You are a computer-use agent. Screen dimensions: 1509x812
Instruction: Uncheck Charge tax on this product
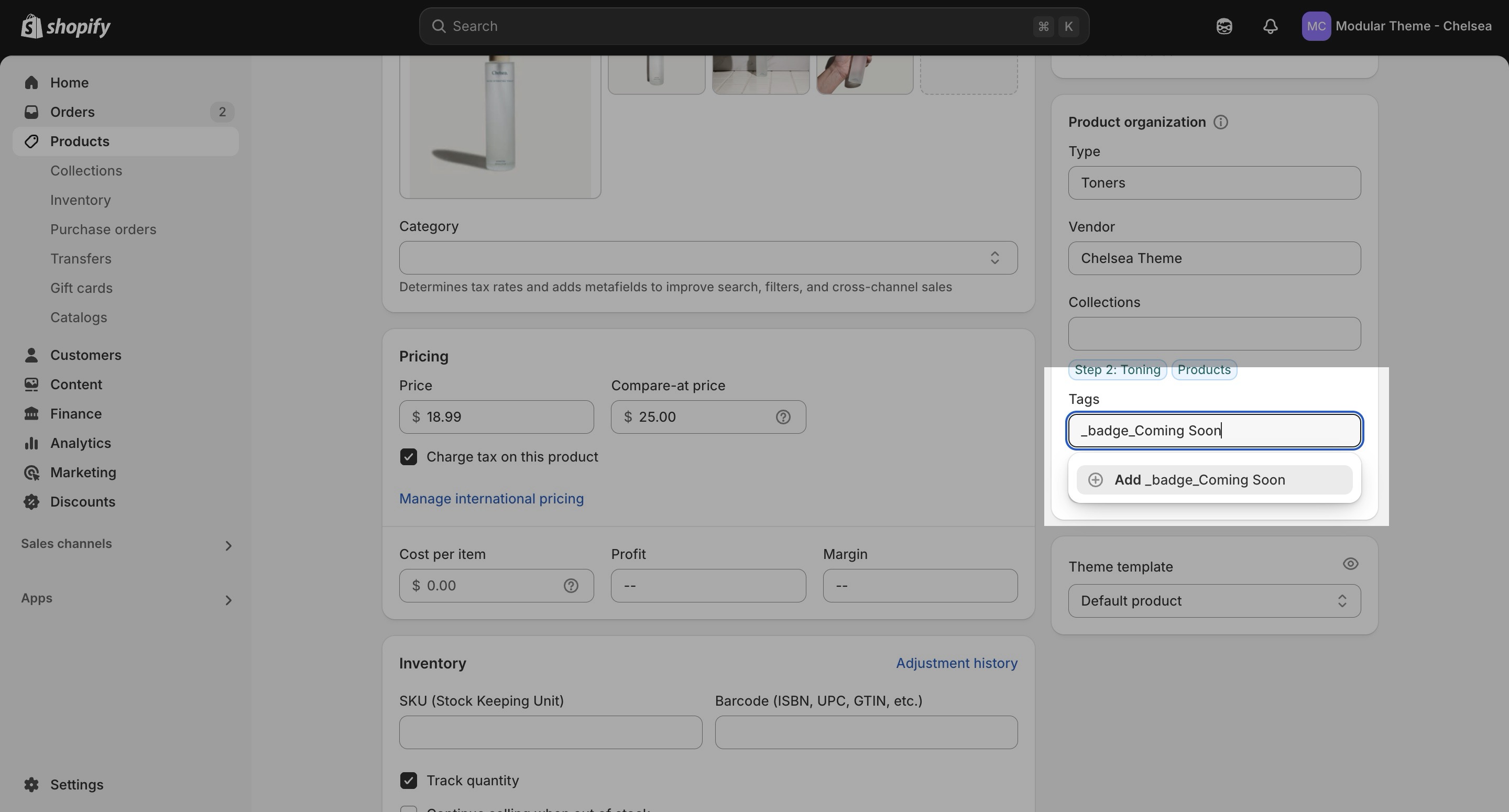[x=408, y=457]
